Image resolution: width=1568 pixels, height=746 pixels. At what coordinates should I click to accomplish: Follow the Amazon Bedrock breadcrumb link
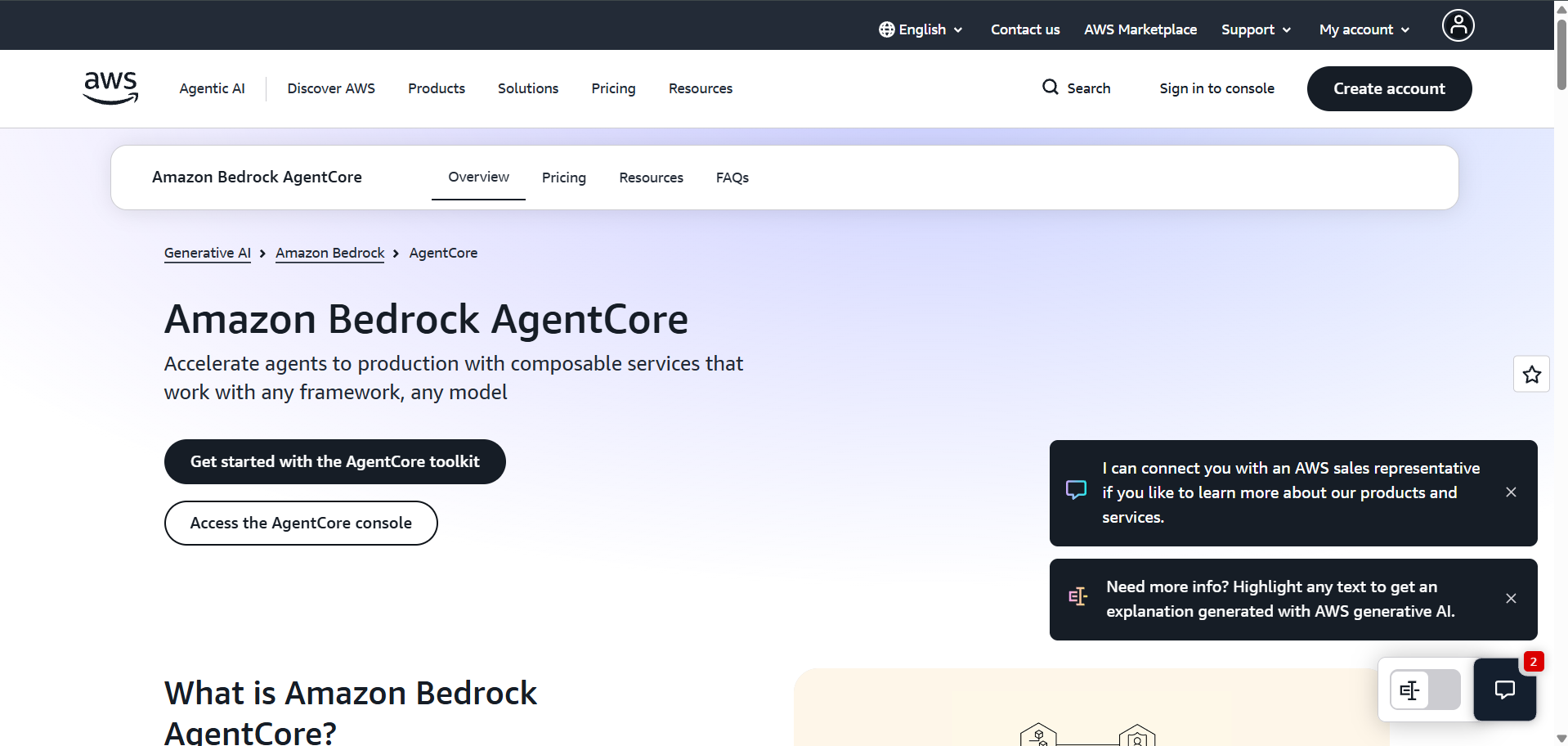(329, 253)
